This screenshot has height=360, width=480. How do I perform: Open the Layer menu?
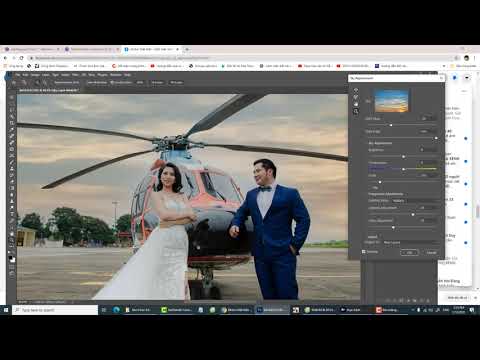point(46,75)
